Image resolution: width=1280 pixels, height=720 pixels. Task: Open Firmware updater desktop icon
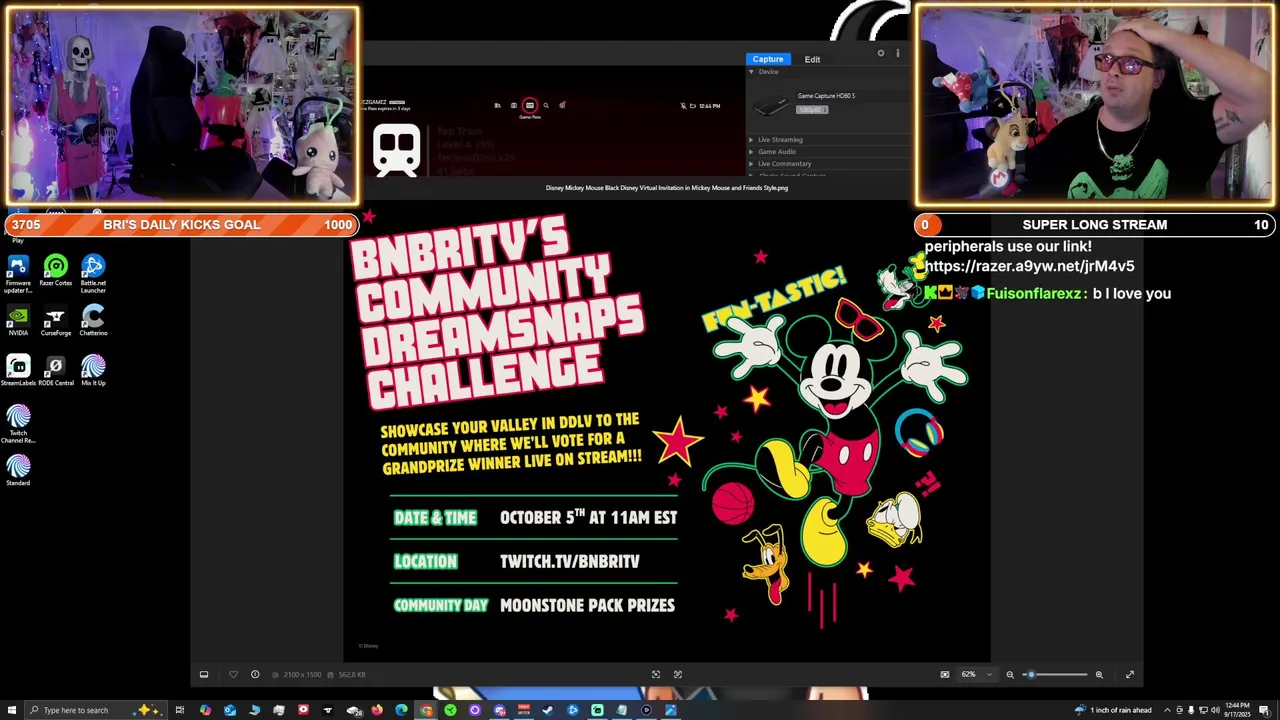18,274
